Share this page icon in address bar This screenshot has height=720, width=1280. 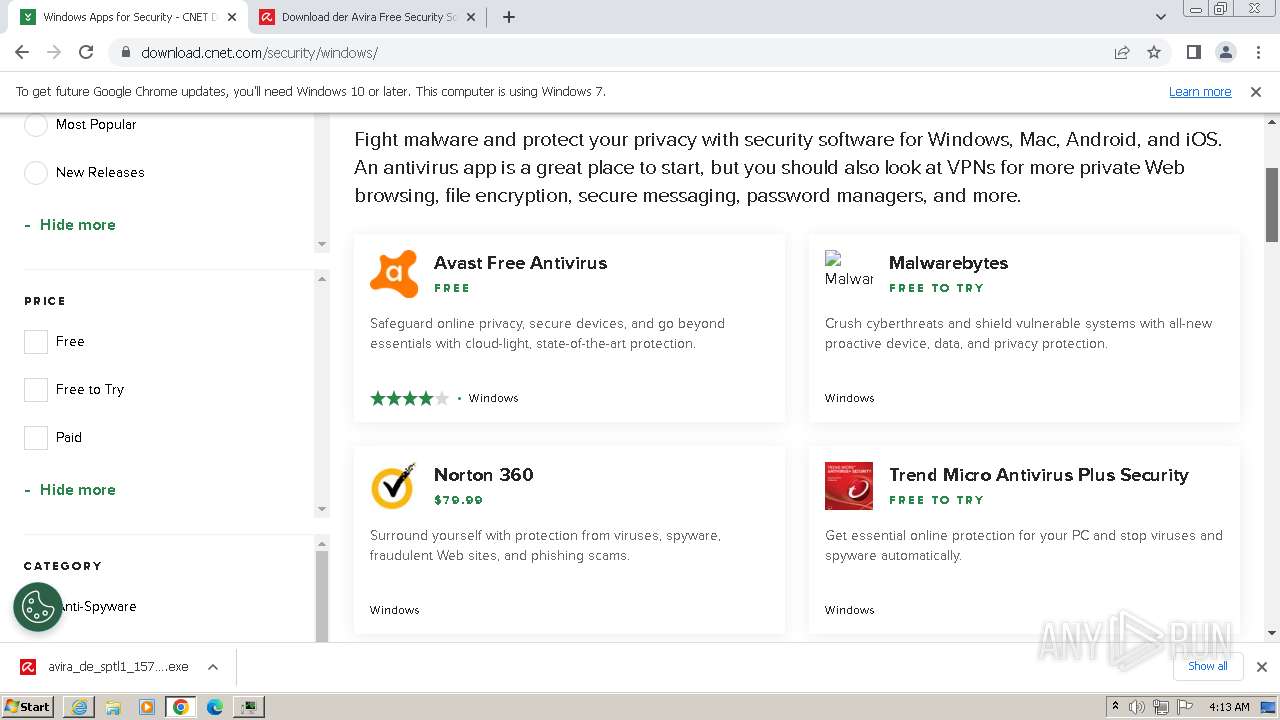1122,52
